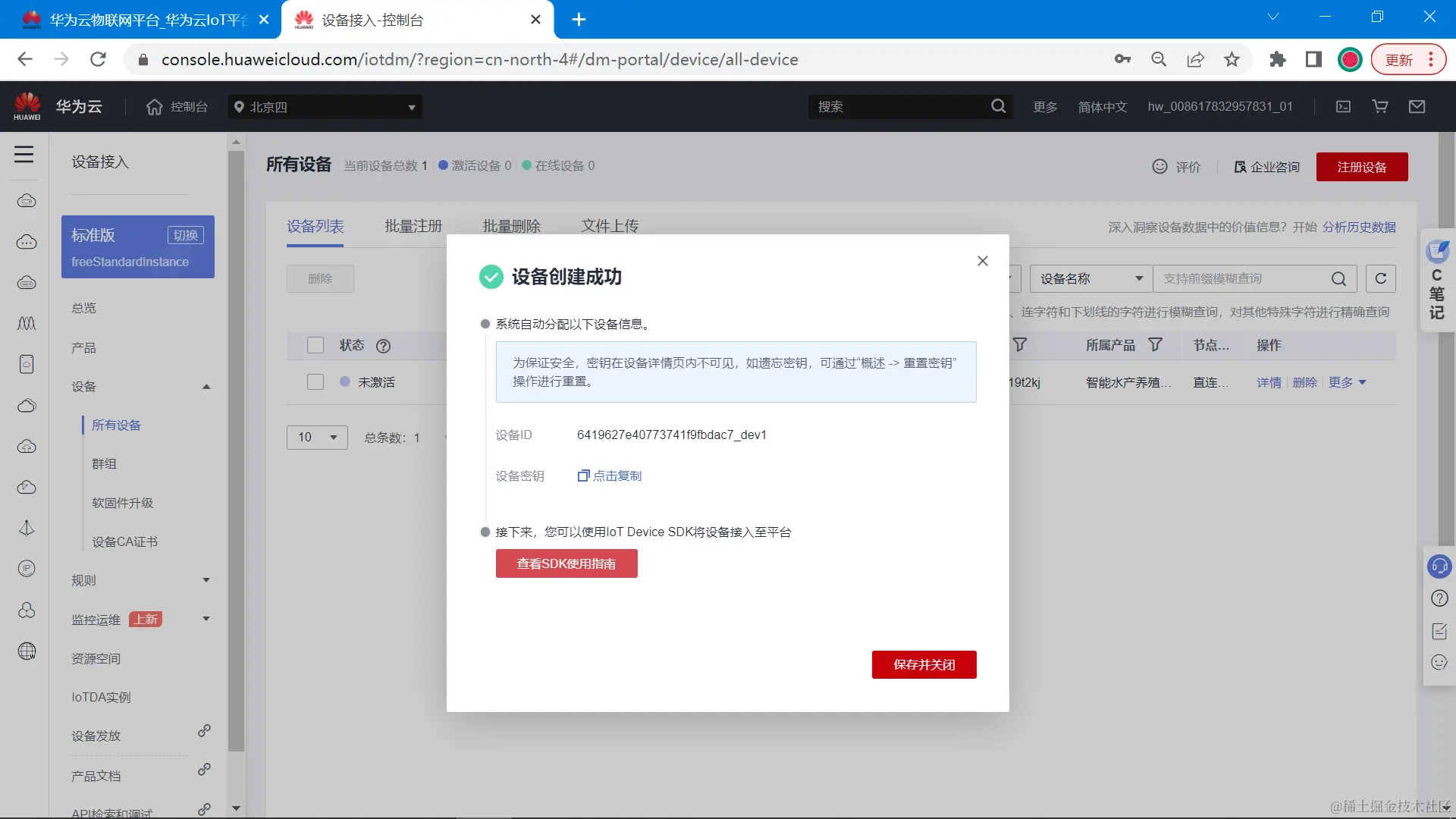Click the 保存并关闭 button
This screenshot has width=1456, height=819.
(x=924, y=664)
